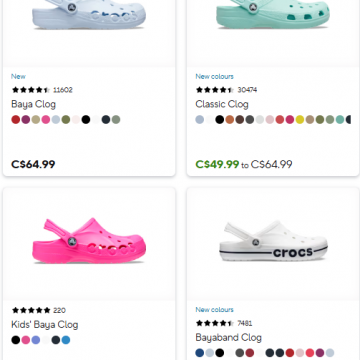The height and width of the screenshot is (360, 360).
Task: Select the pink swatch under Kids' Baya Clog
Action: click(x=26, y=340)
